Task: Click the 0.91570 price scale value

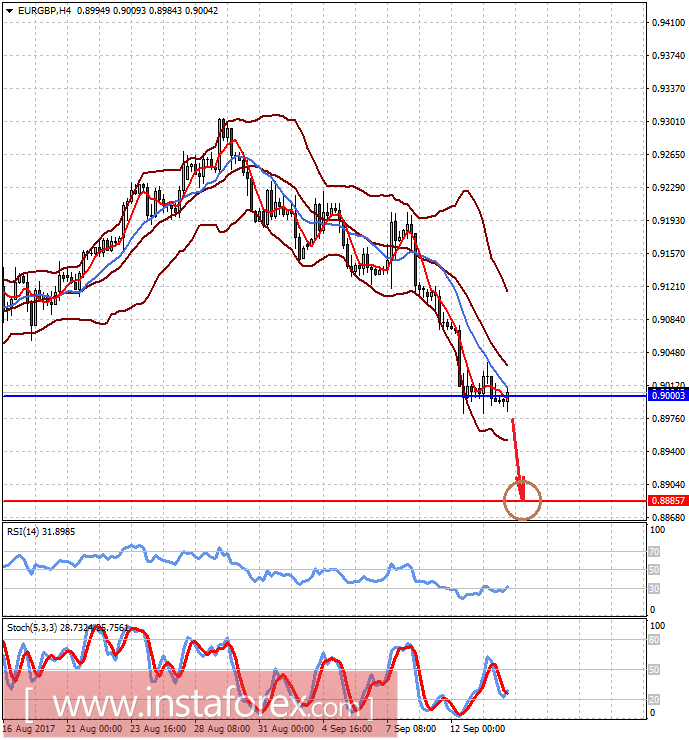Action: click(x=668, y=254)
